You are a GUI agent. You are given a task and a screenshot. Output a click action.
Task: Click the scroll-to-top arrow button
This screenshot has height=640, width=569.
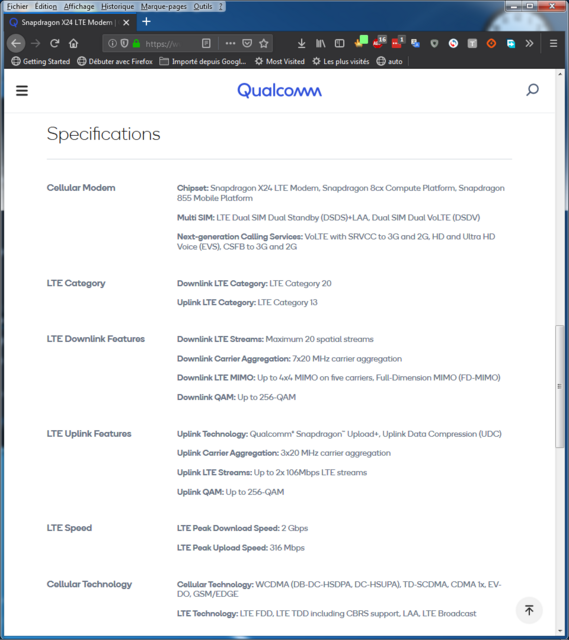(529, 610)
